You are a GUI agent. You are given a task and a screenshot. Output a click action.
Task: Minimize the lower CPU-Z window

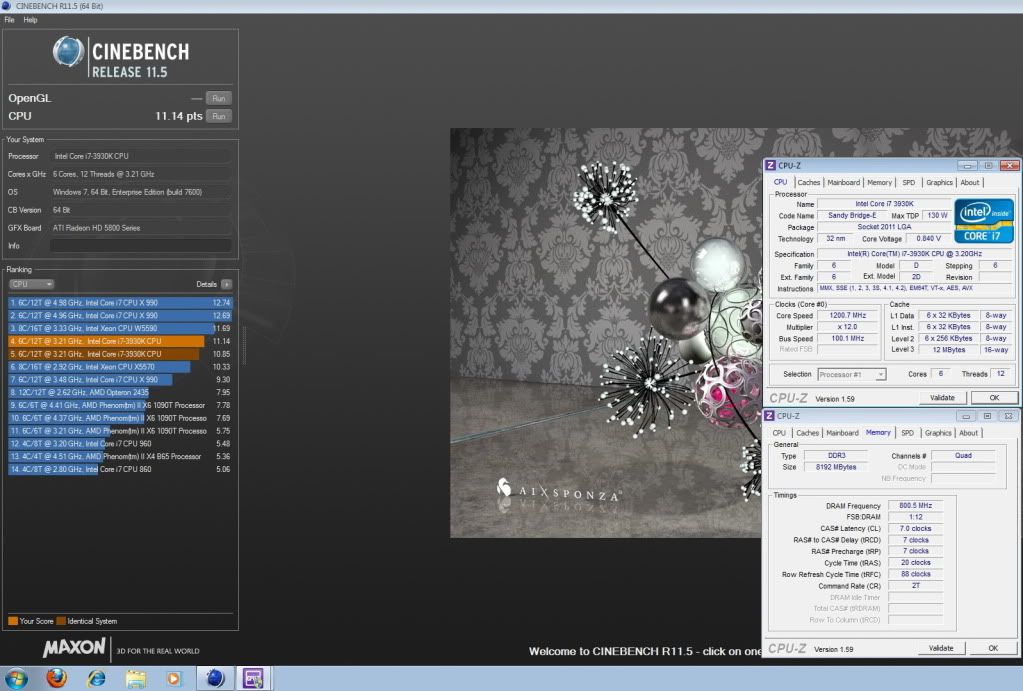[966, 416]
